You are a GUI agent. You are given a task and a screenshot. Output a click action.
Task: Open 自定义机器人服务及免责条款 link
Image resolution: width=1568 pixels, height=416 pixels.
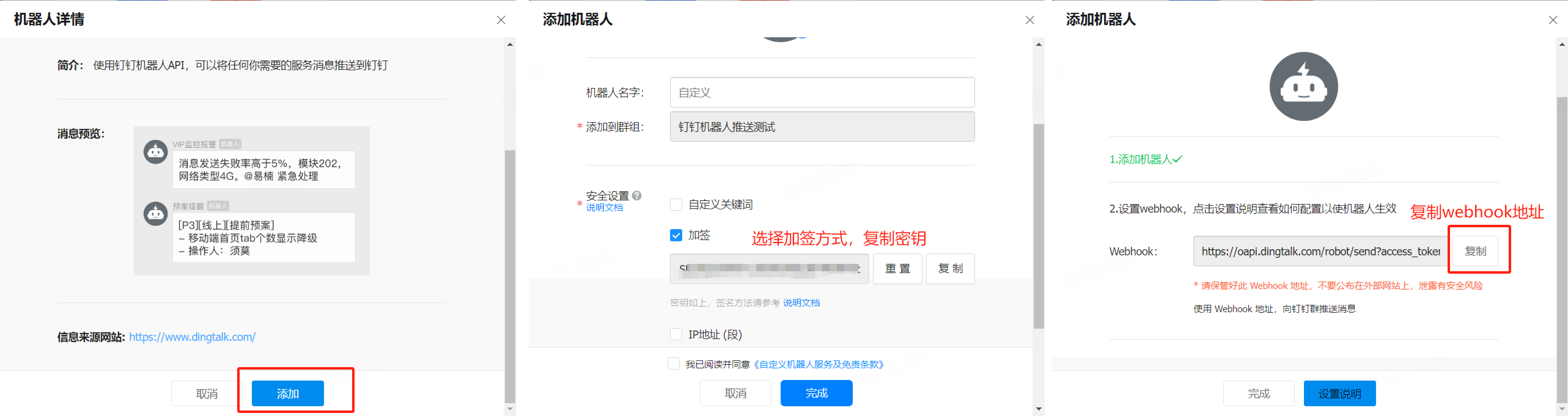coord(819,364)
